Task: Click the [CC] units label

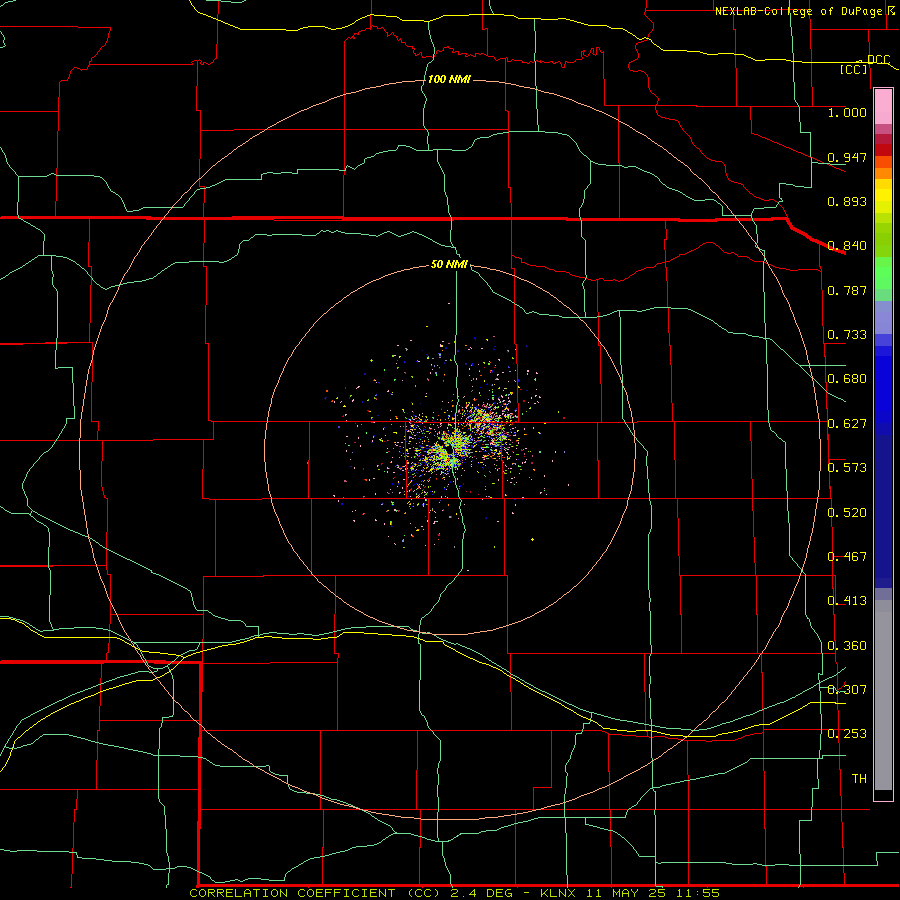Action: coord(853,69)
